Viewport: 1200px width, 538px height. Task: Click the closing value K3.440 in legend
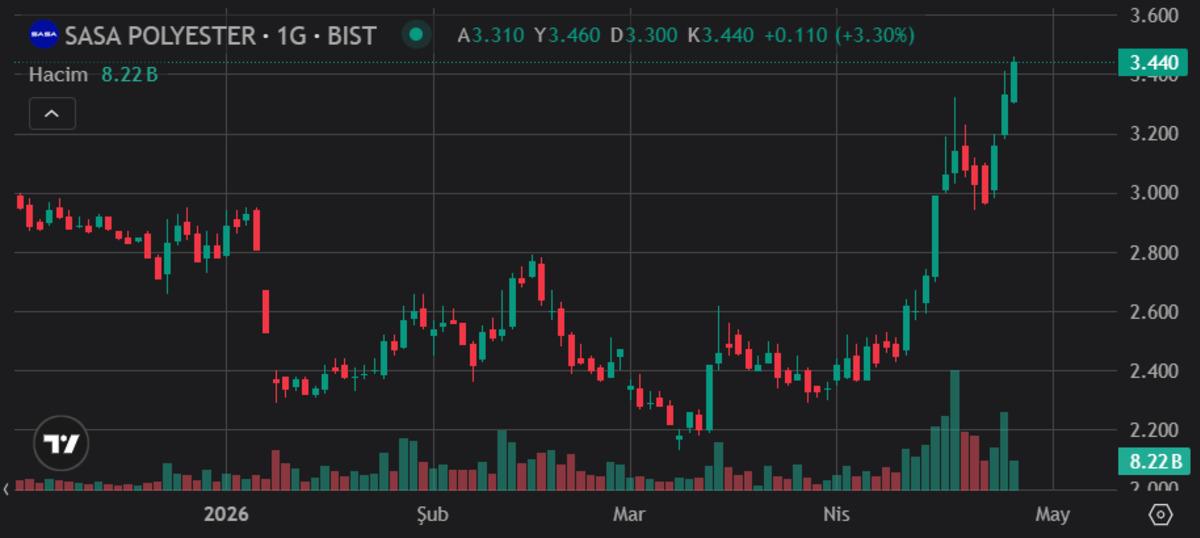(716, 36)
